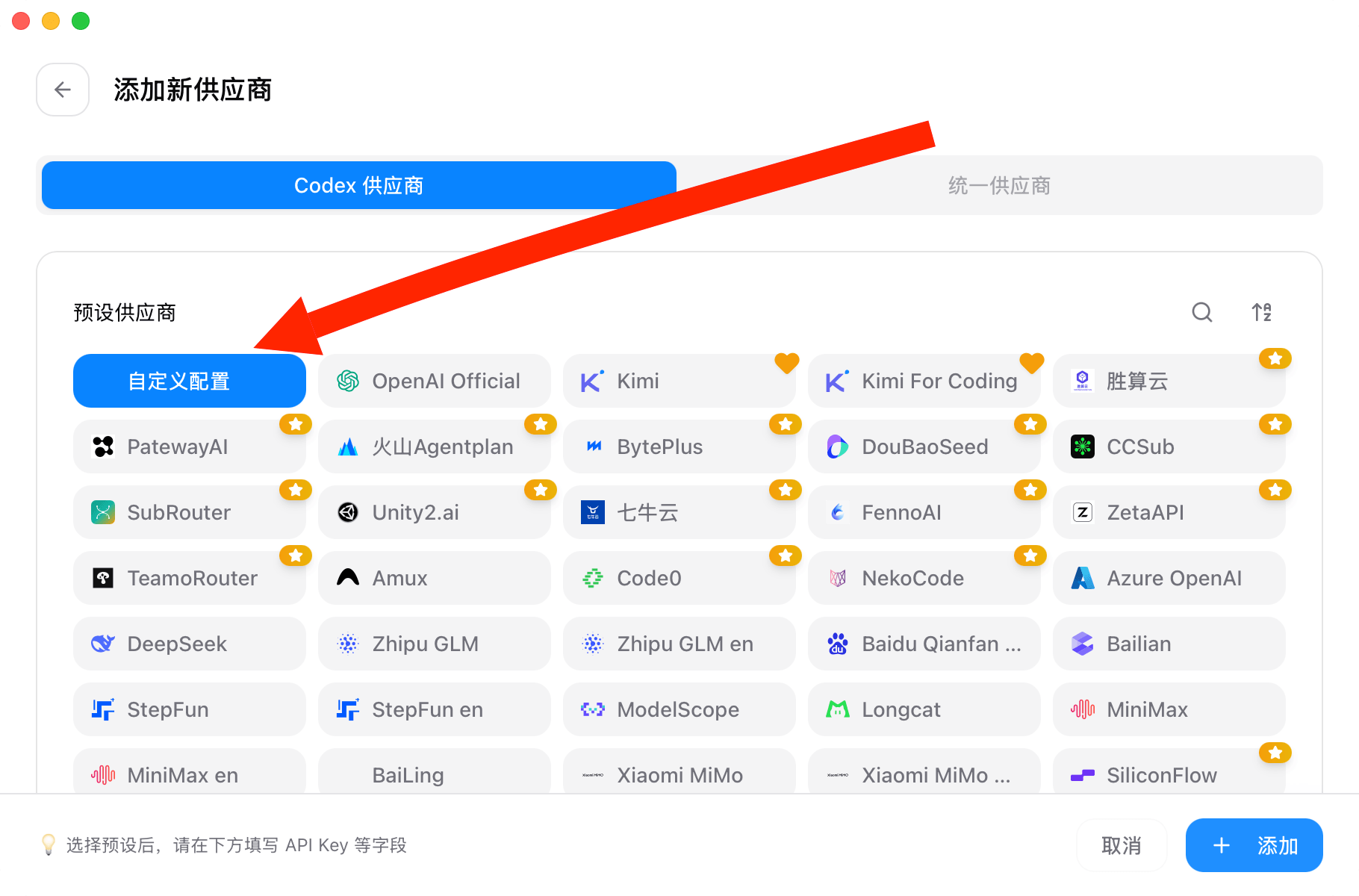This screenshot has width=1359, height=896.
Task: Cancel with the 取消 button
Action: tap(1122, 845)
